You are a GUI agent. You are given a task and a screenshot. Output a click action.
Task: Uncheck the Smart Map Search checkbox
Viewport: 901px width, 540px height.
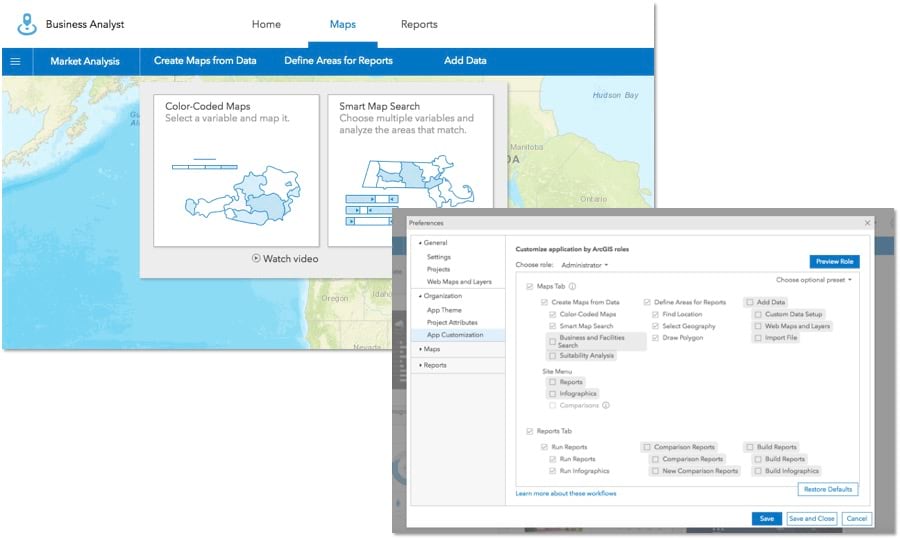click(x=552, y=326)
